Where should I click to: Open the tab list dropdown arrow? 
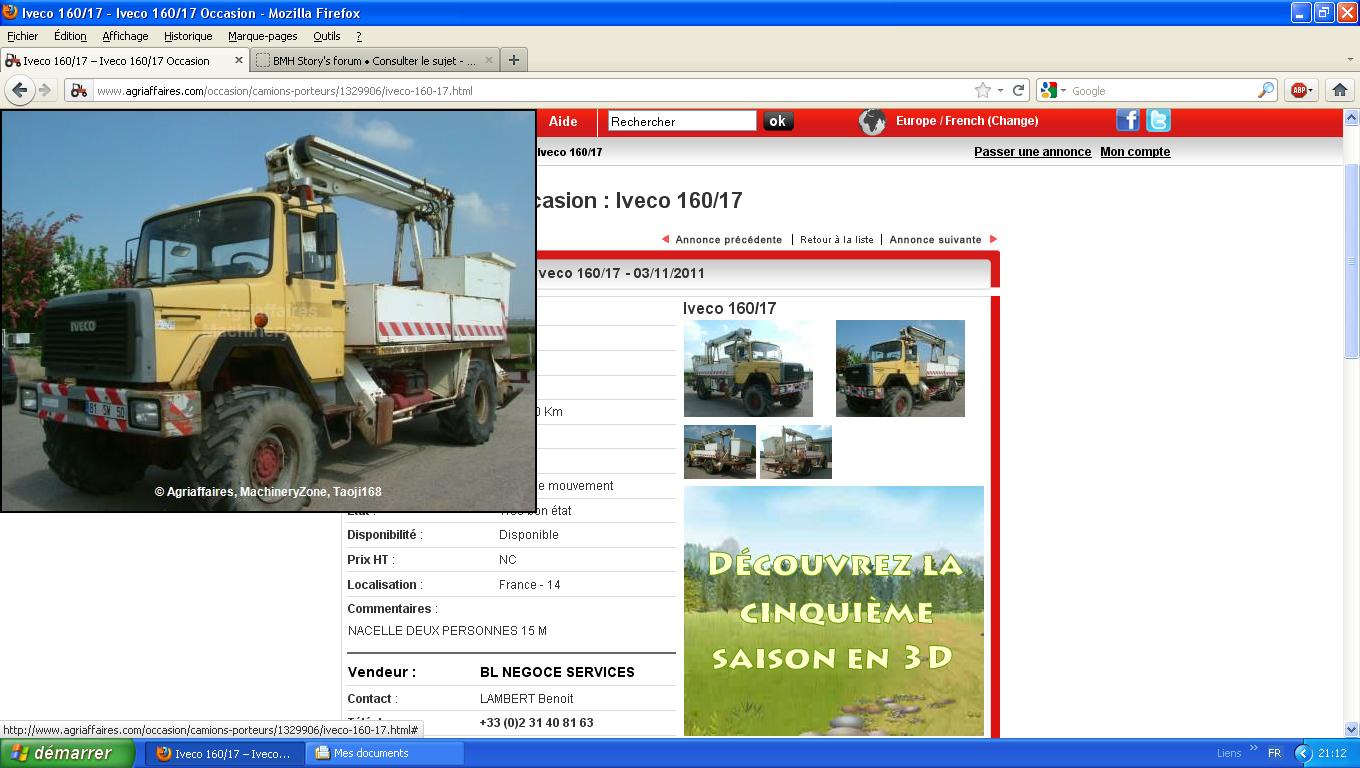tap(1349, 60)
